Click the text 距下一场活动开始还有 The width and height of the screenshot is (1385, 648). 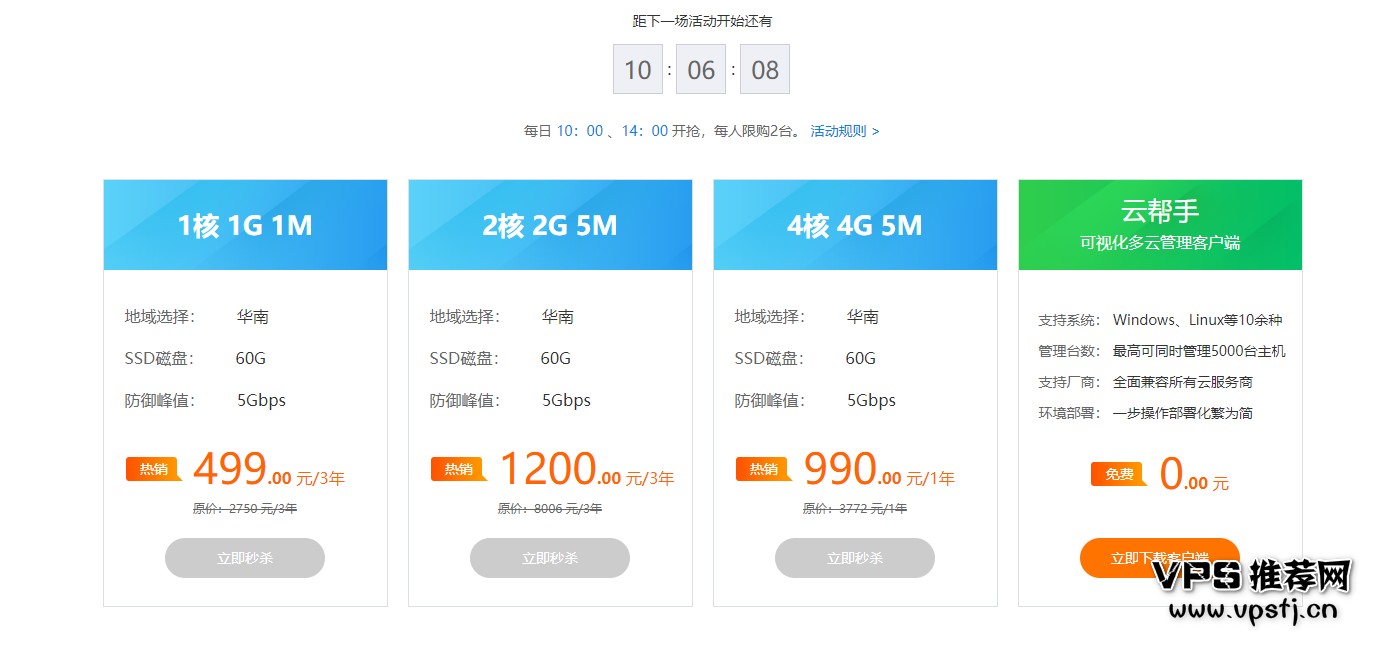tap(702, 21)
